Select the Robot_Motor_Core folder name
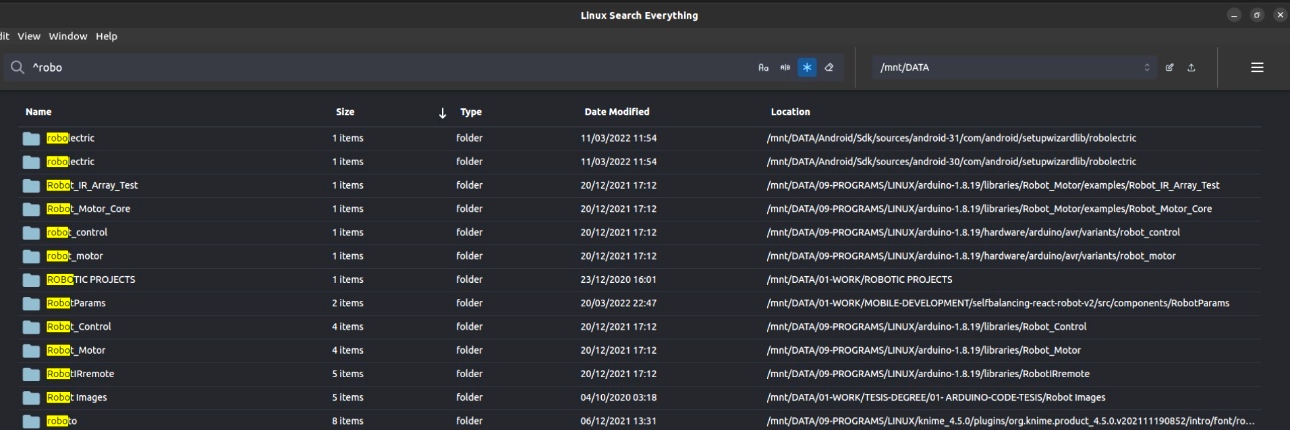Viewport: 1290px width, 430px height. pos(88,209)
